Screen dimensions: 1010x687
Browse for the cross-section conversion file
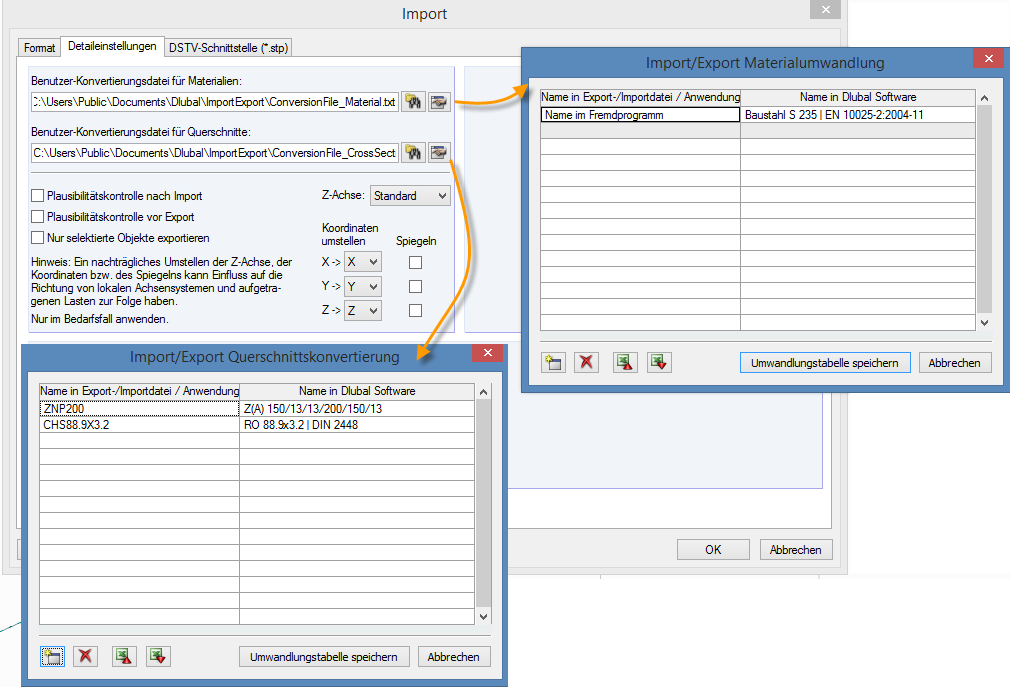coord(413,152)
